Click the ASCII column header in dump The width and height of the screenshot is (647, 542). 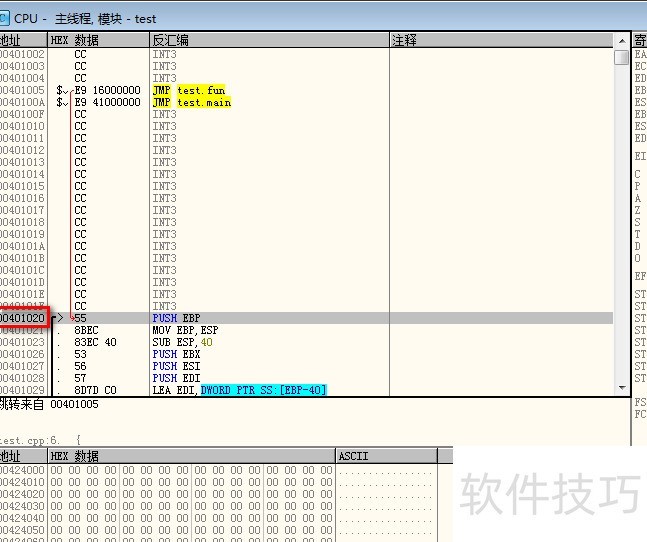pos(354,456)
